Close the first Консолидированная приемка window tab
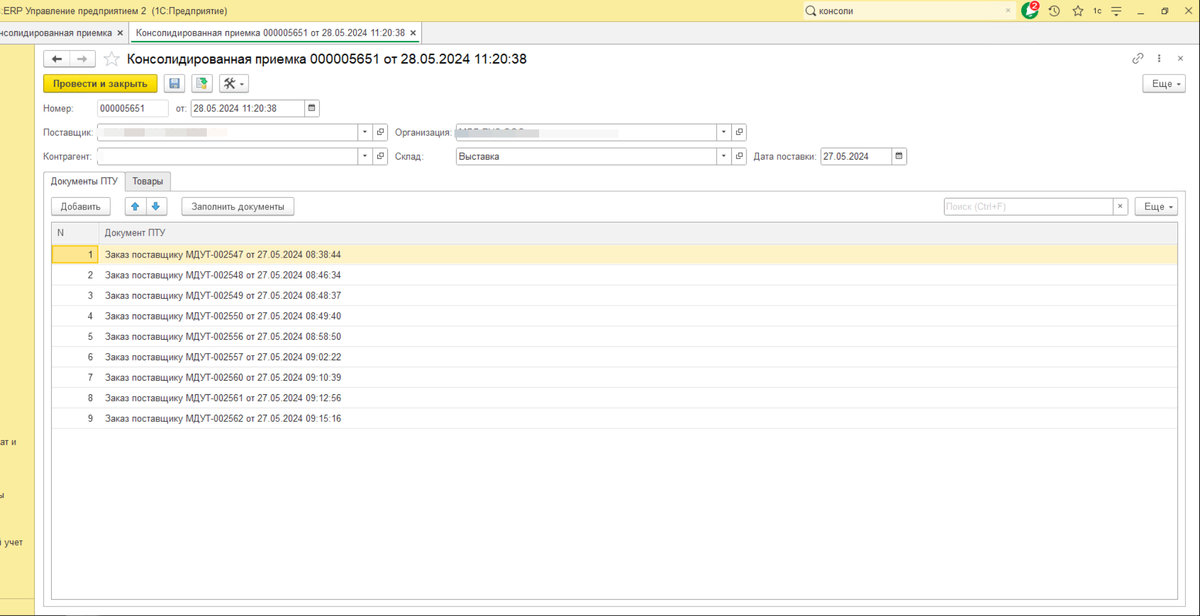The image size is (1200, 616). click(x=120, y=33)
